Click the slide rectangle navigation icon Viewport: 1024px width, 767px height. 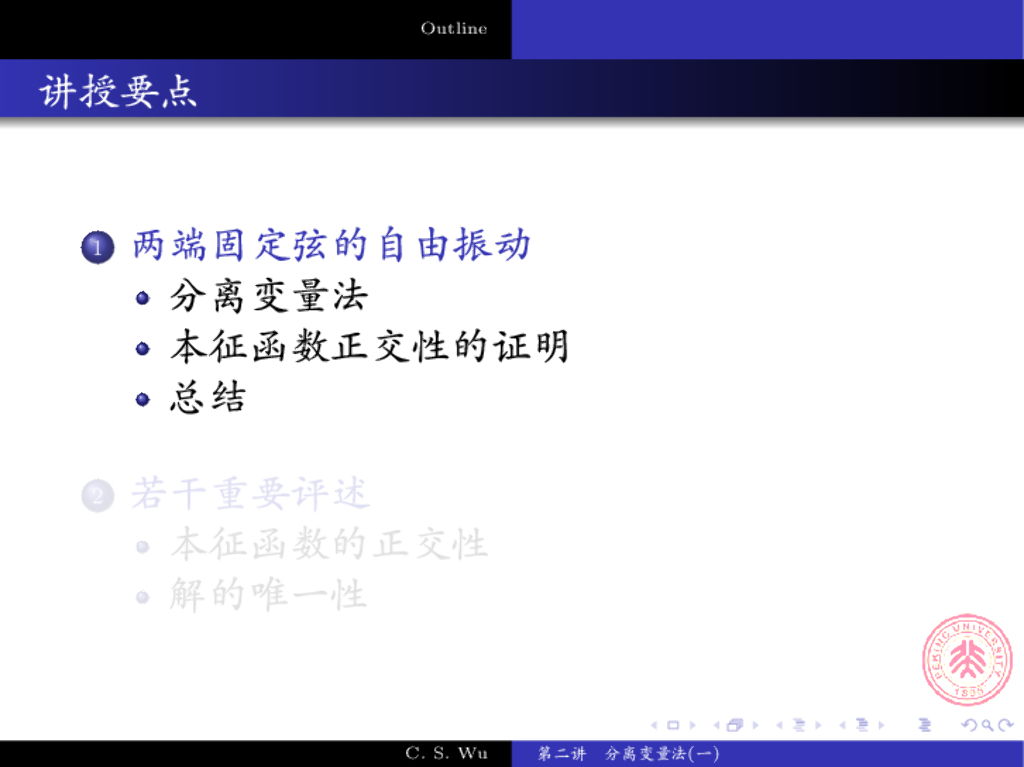673,725
